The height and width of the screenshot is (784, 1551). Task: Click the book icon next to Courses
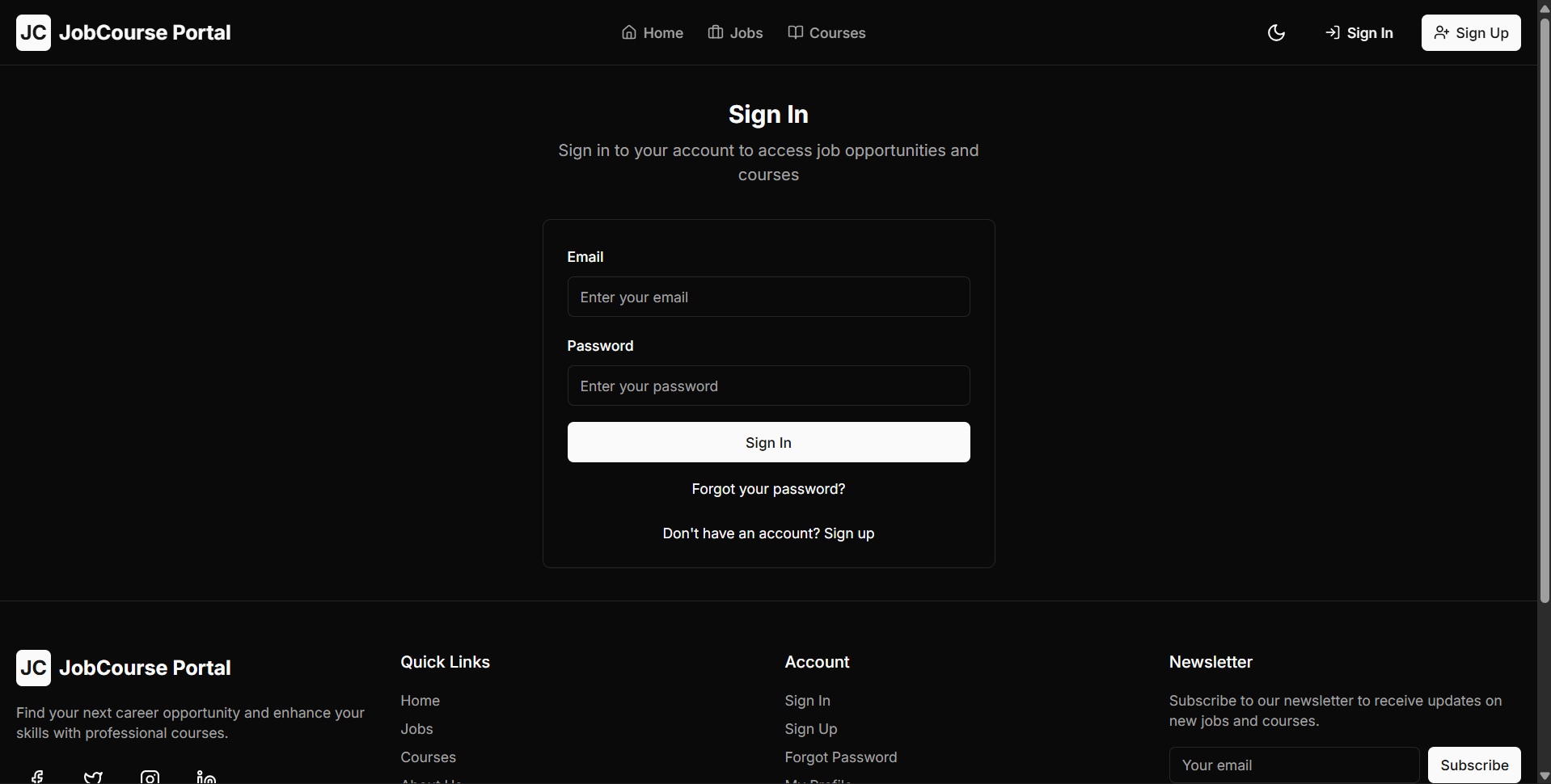click(x=796, y=32)
